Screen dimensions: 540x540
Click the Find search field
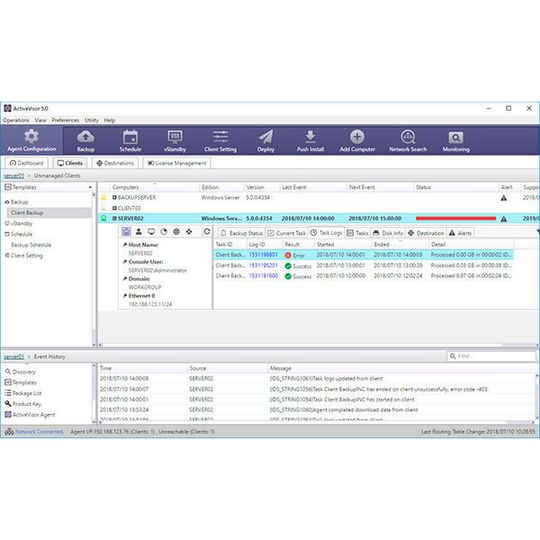pos(491,356)
